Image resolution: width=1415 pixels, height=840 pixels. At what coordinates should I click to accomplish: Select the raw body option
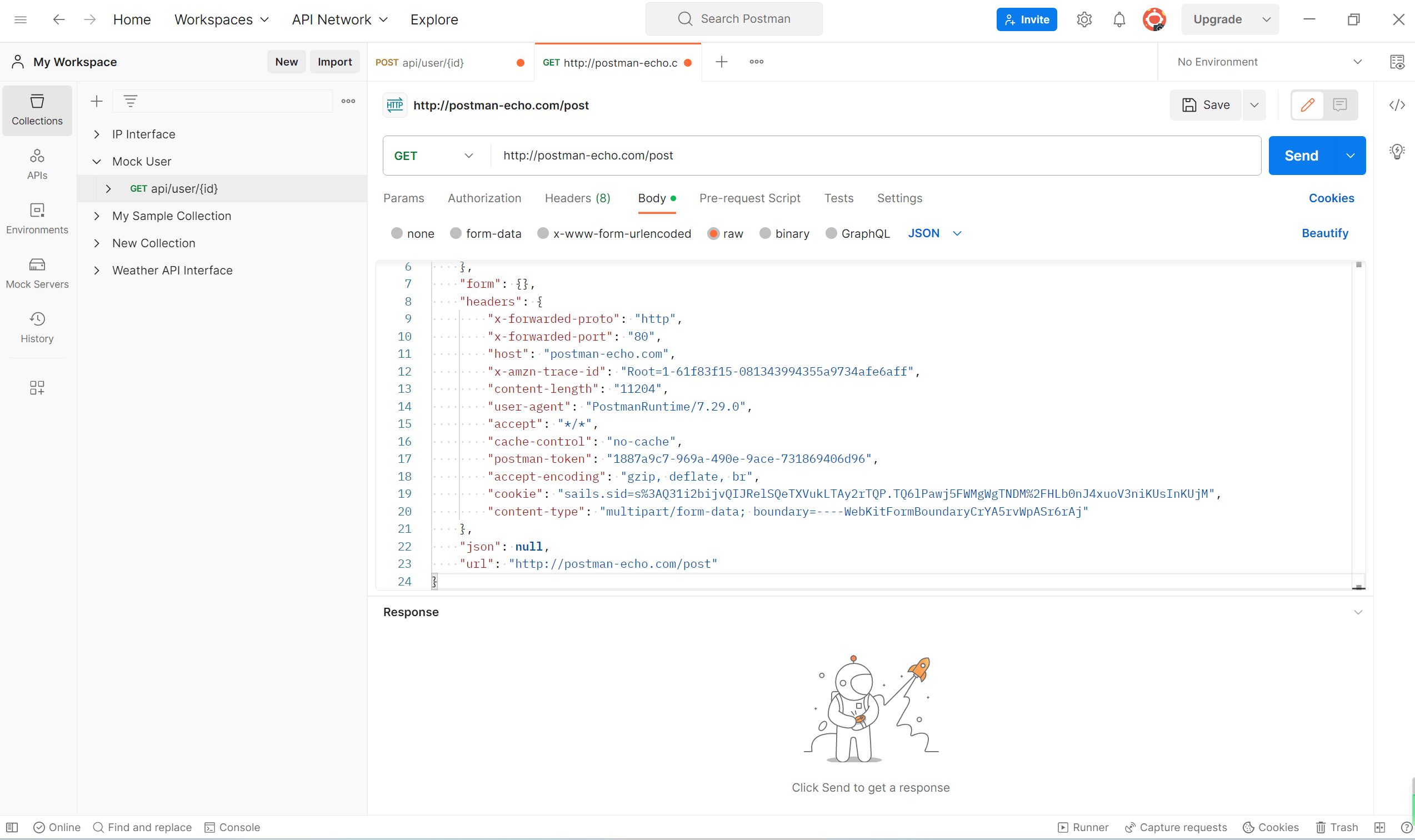pos(713,233)
